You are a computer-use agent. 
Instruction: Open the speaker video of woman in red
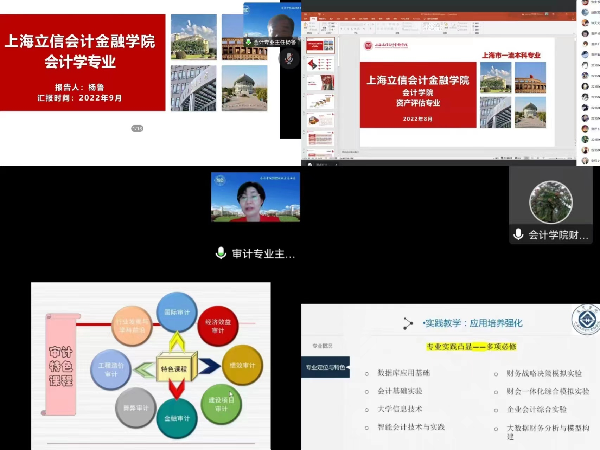(x=255, y=197)
